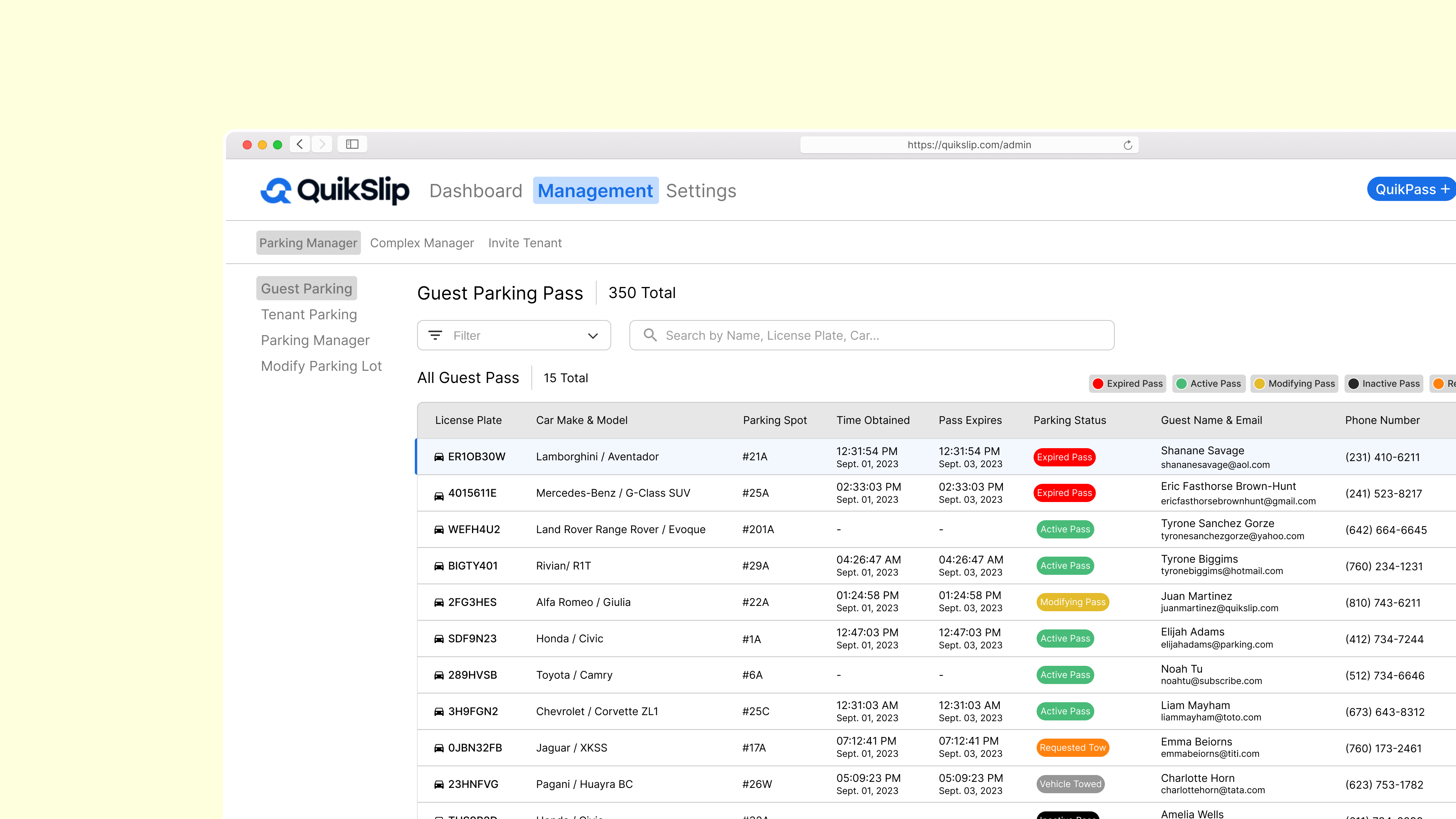Click the yellow Modifying Pass legend swatch
Viewport: 1456px width, 819px height.
(x=1259, y=384)
